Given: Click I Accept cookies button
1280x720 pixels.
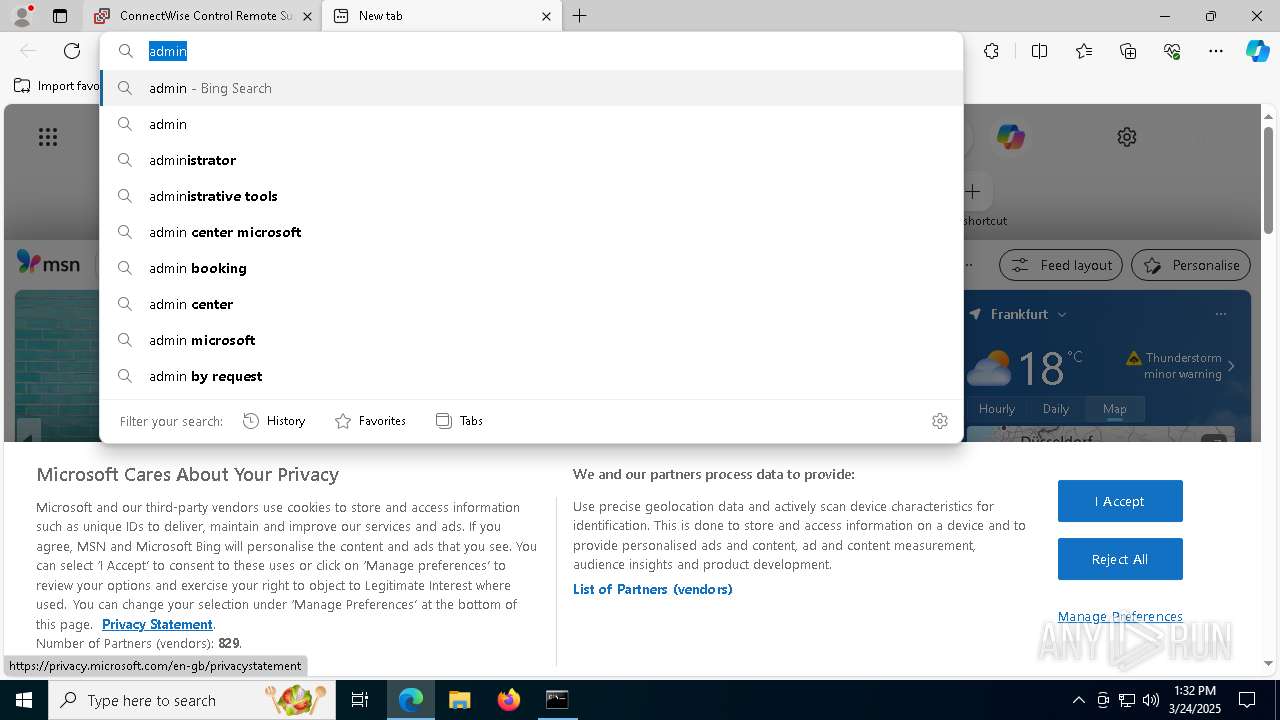Looking at the screenshot, I should tap(1120, 501).
